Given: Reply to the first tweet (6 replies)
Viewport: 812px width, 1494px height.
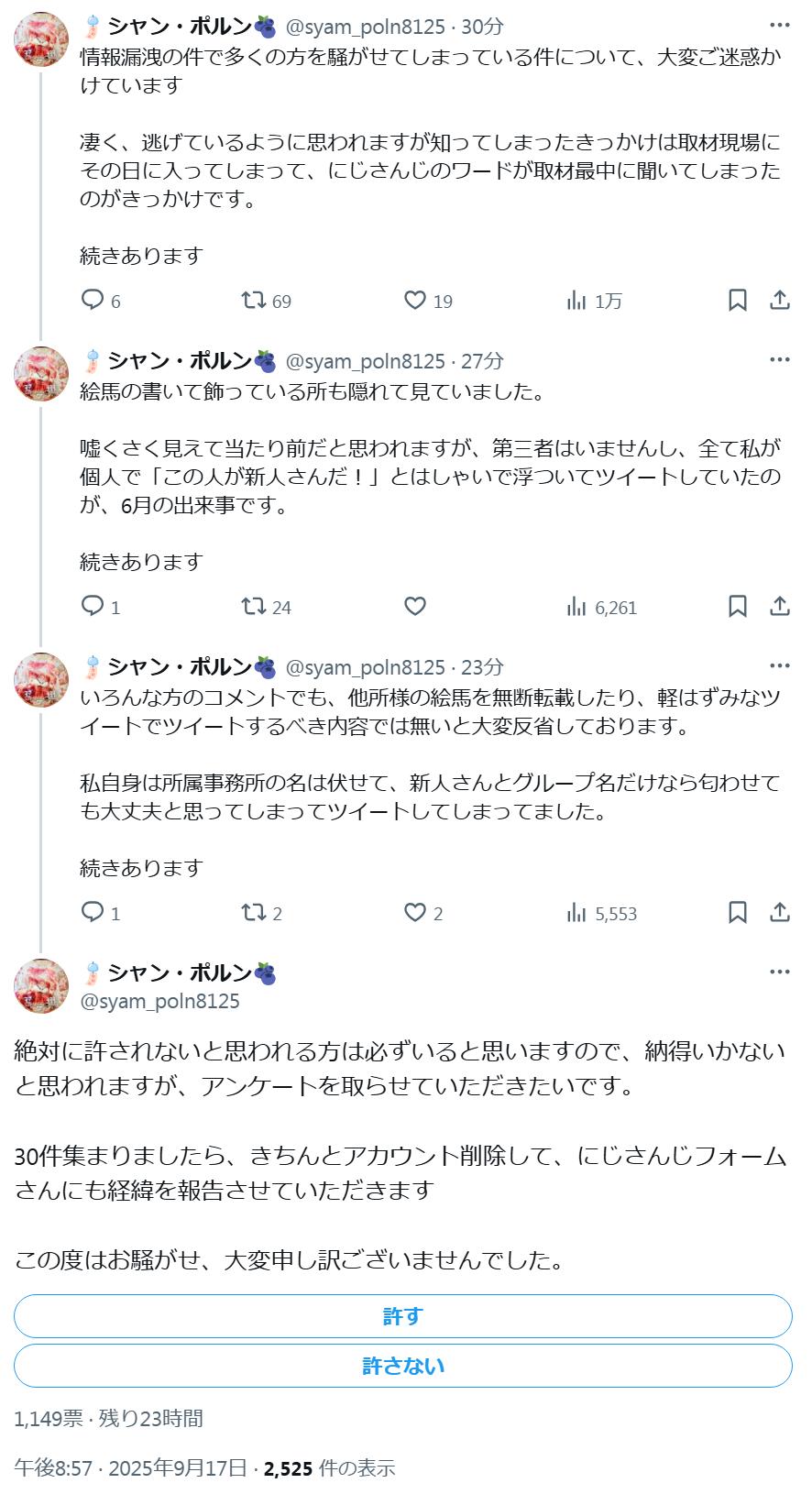Looking at the screenshot, I should pyautogui.click(x=93, y=301).
